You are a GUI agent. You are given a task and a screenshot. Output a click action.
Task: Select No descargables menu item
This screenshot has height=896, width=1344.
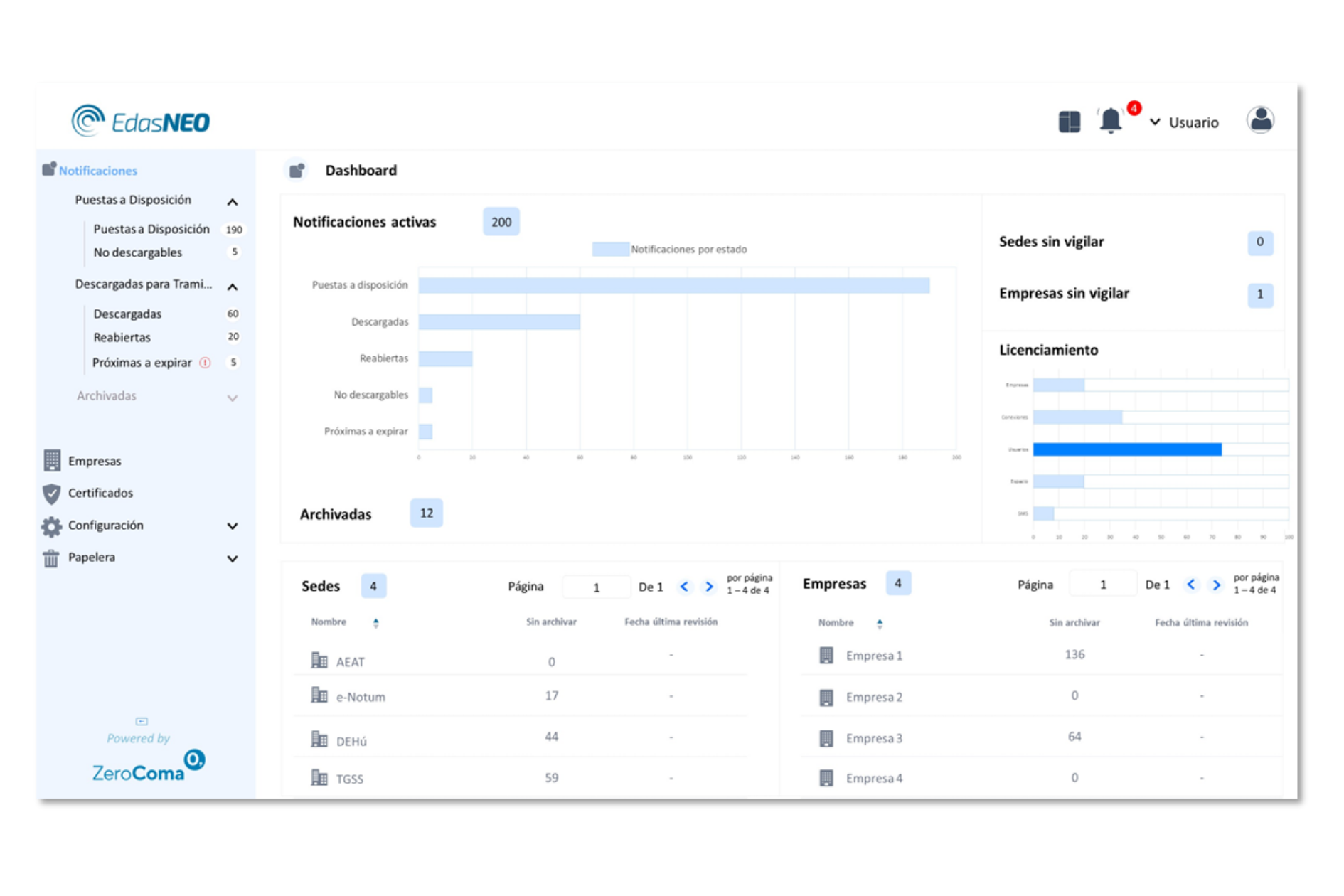[x=138, y=252]
